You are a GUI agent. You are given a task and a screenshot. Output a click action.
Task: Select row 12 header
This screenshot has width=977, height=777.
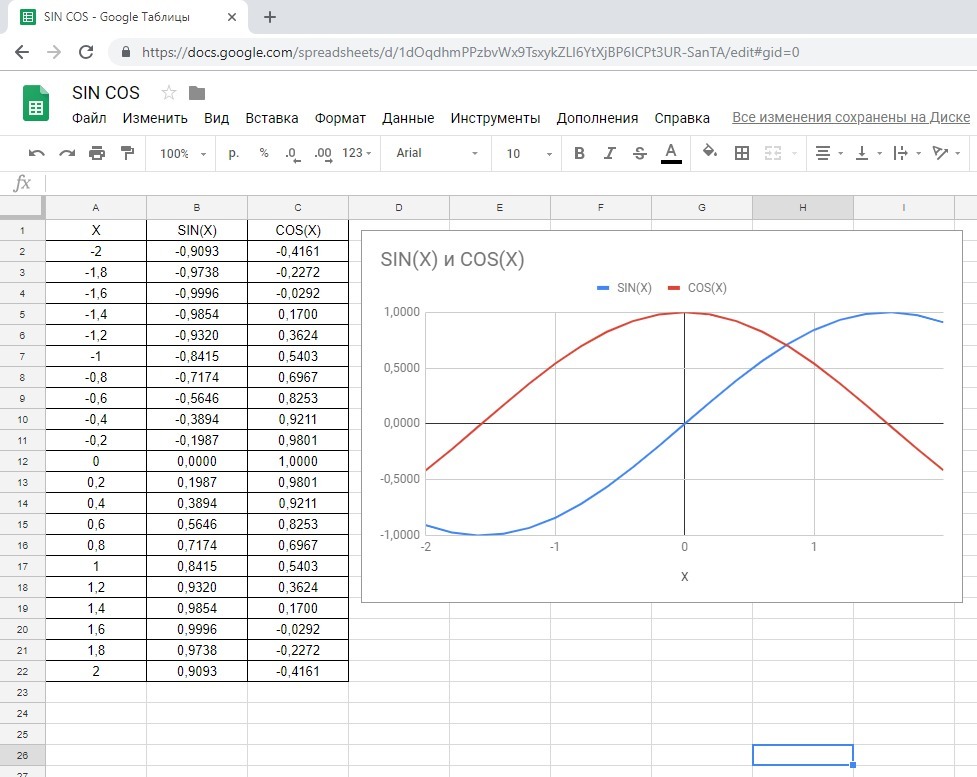click(x=22, y=462)
